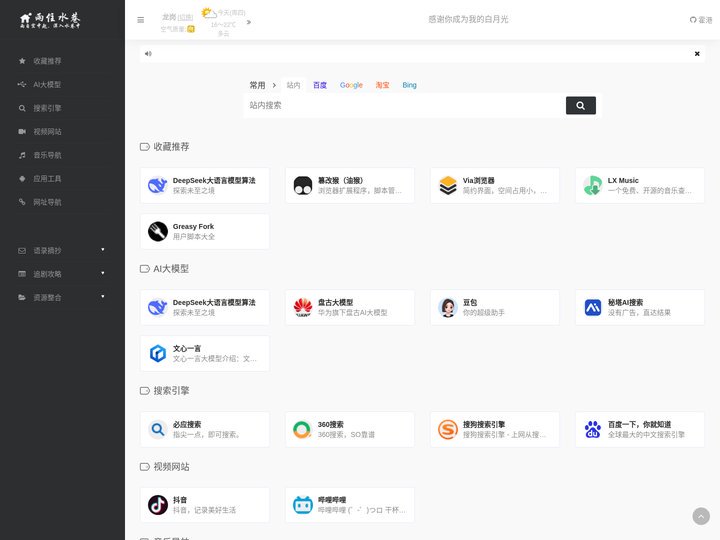Open the 资源整合 folder icon
The width and height of the screenshot is (720, 540).
coord(22,298)
